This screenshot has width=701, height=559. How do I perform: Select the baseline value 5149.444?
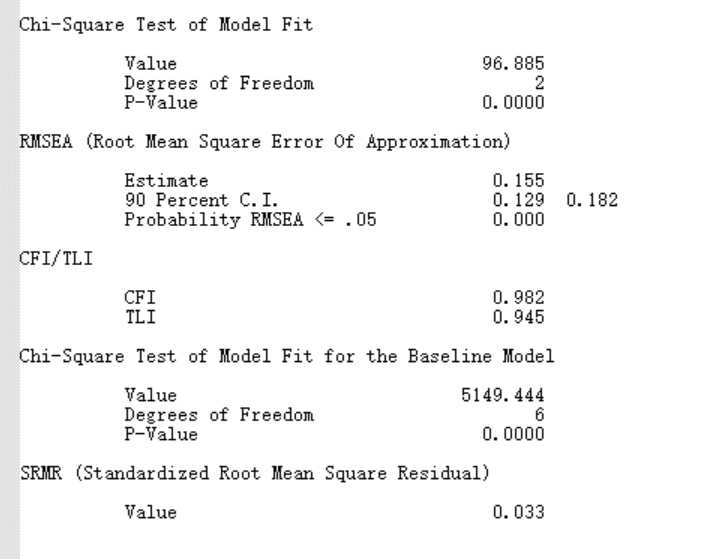click(x=503, y=395)
